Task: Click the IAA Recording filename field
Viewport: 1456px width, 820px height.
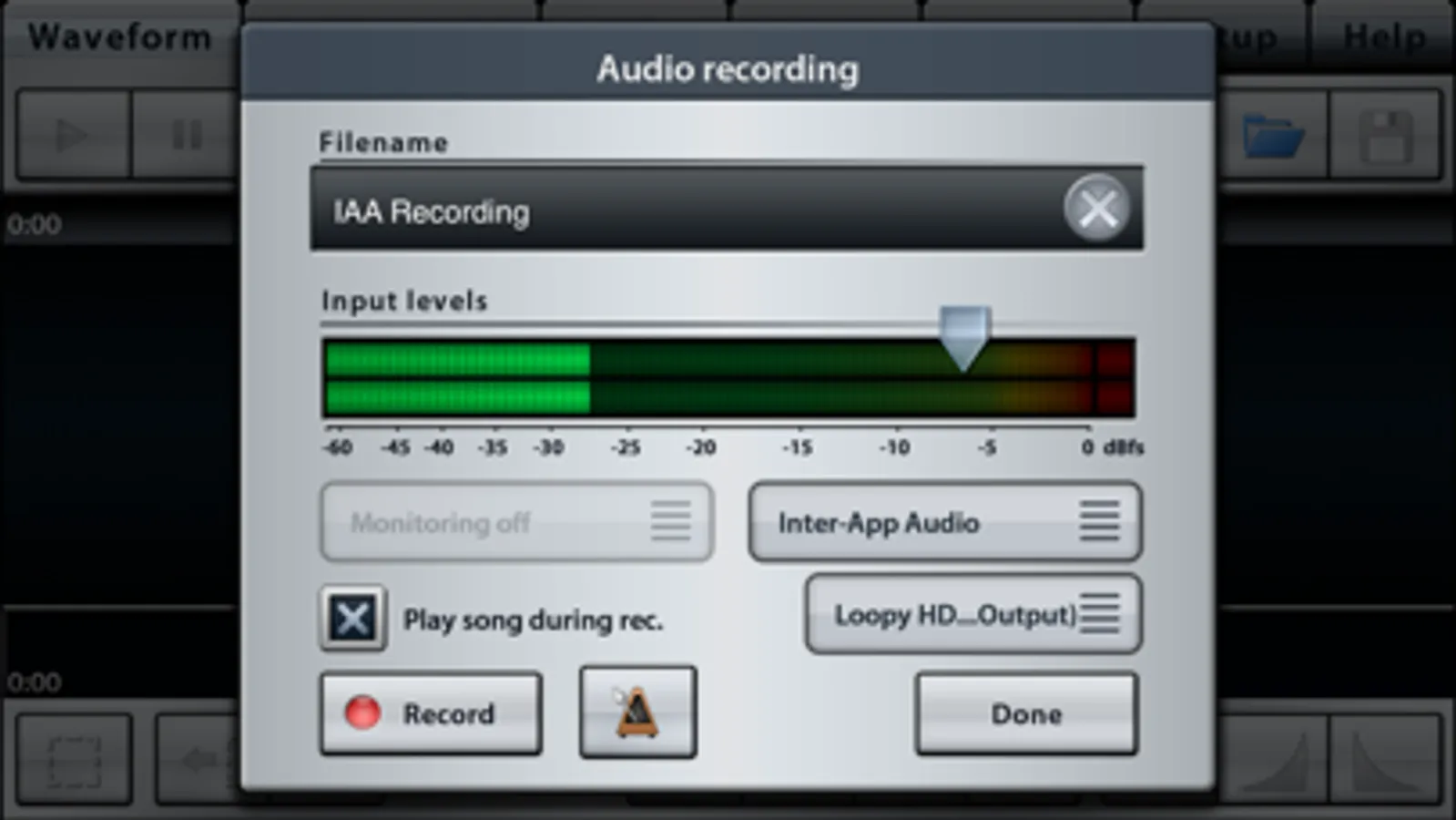Action: click(x=727, y=209)
